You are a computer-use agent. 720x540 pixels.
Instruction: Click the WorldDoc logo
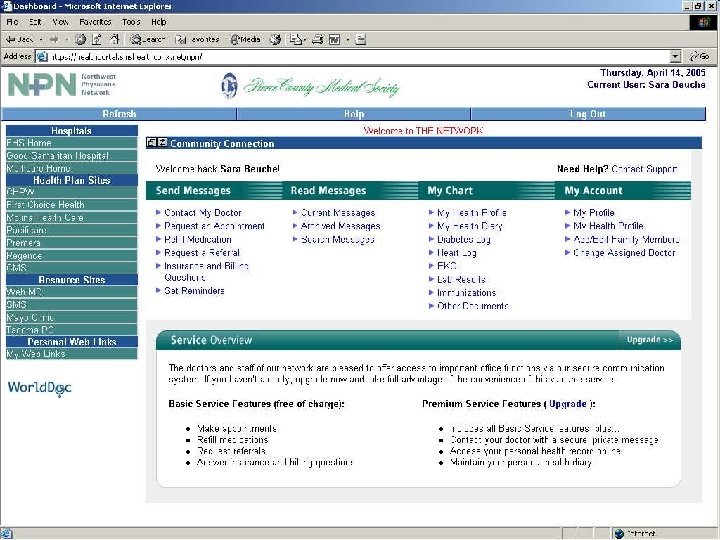click(39, 388)
